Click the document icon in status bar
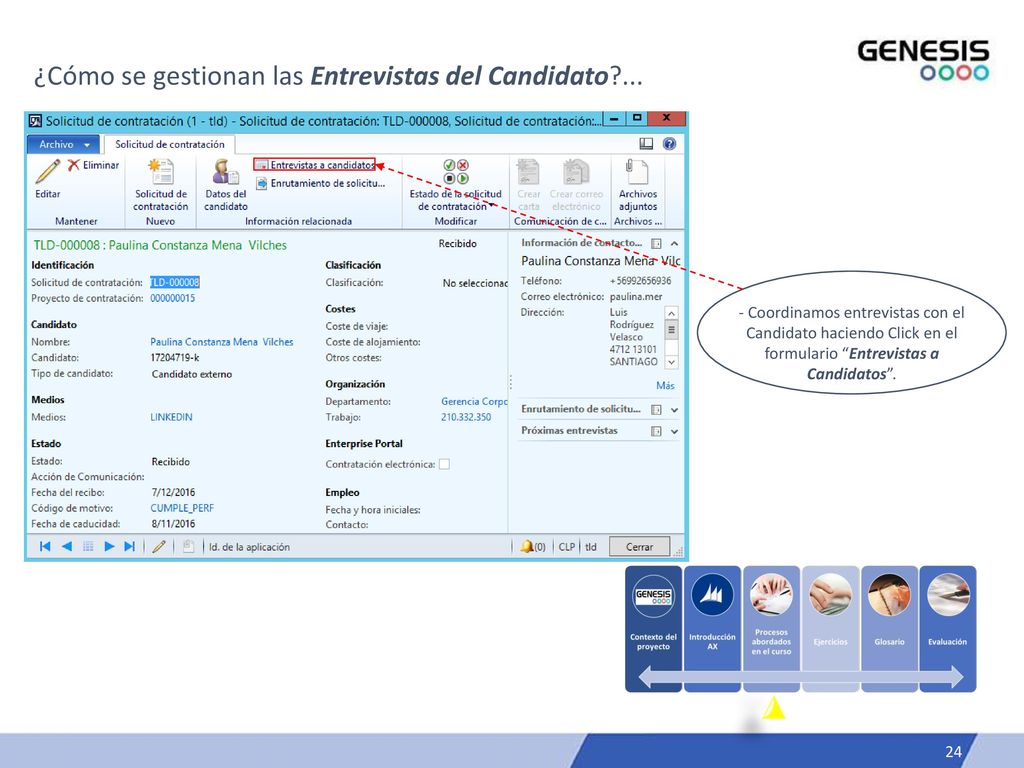The height and width of the screenshot is (768, 1024). click(x=188, y=547)
